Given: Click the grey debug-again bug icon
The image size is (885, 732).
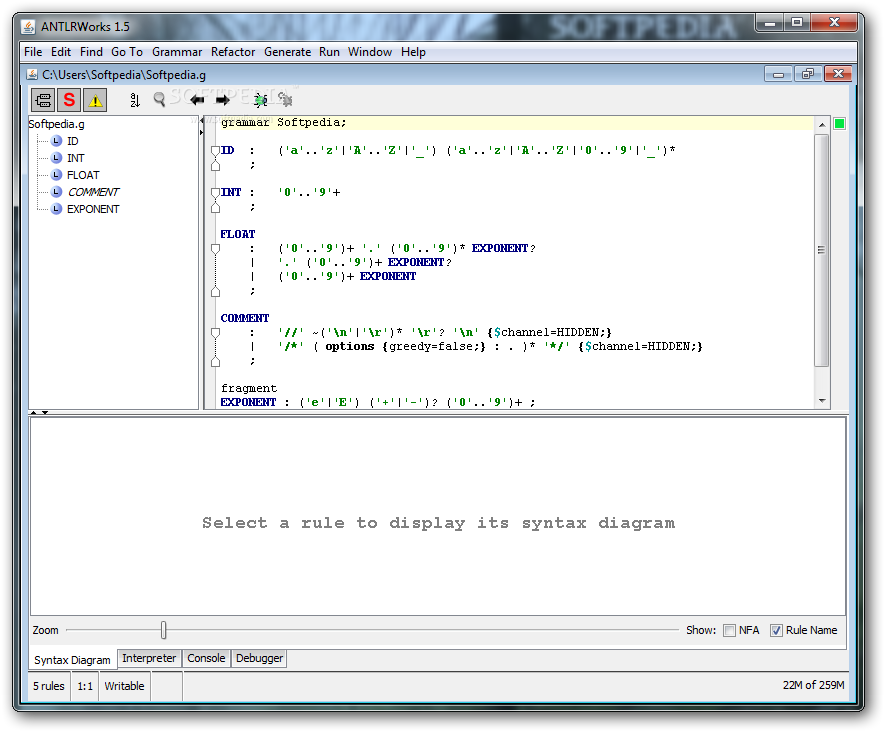Looking at the screenshot, I should pyautogui.click(x=286, y=100).
